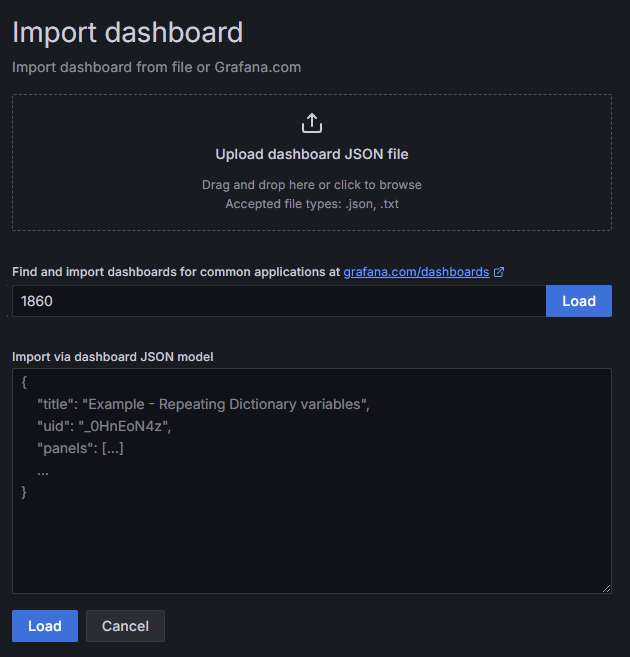Click Load next to the dashboard ID field
Viewport: 630px width, 657px height.
578,301
